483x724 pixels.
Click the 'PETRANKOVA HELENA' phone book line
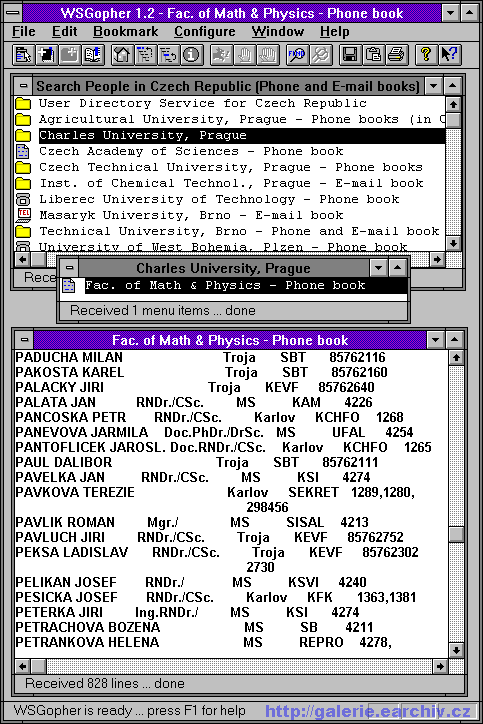(204, 643)
